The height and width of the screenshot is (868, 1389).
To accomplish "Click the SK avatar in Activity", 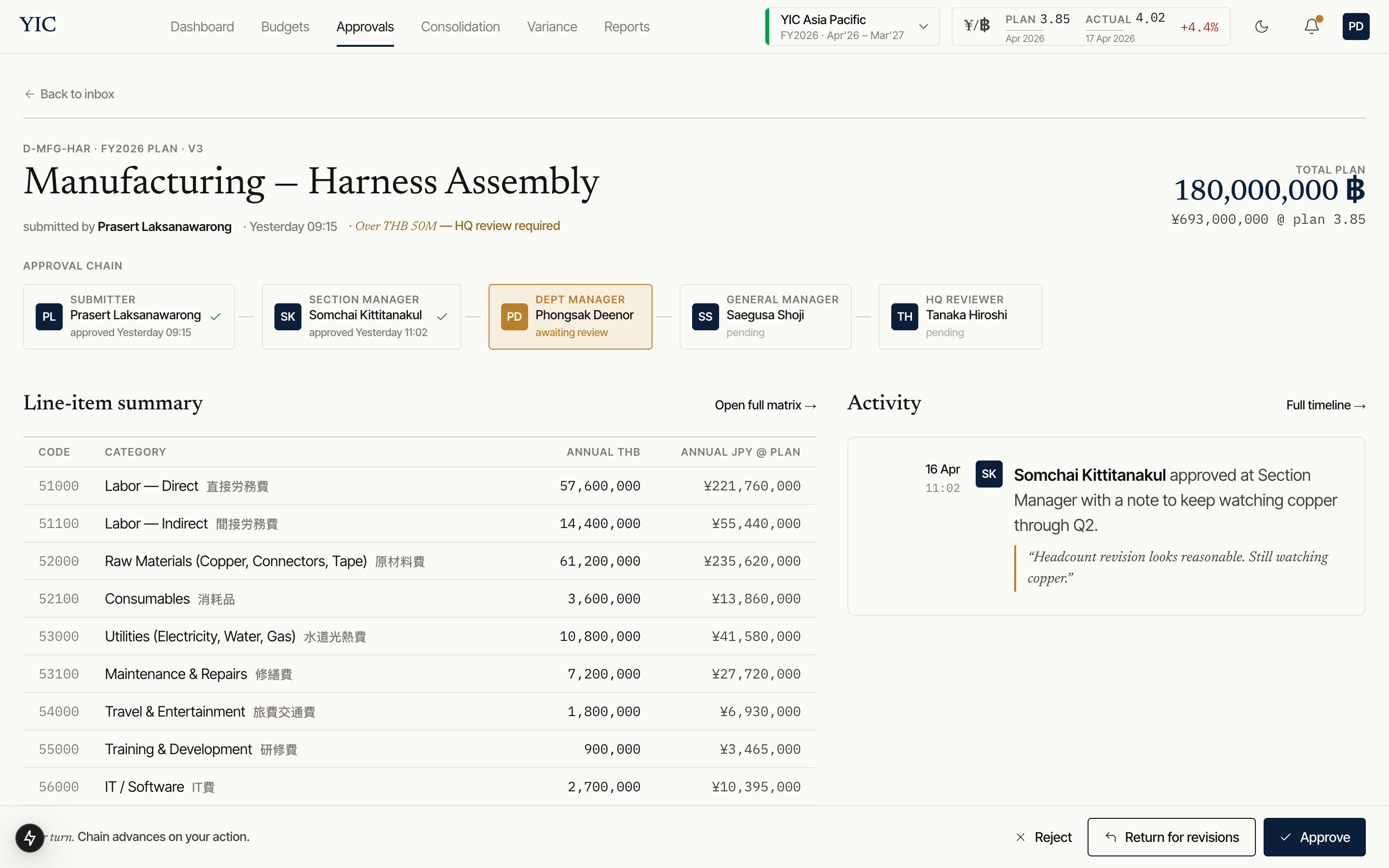I will pos(988,474).
